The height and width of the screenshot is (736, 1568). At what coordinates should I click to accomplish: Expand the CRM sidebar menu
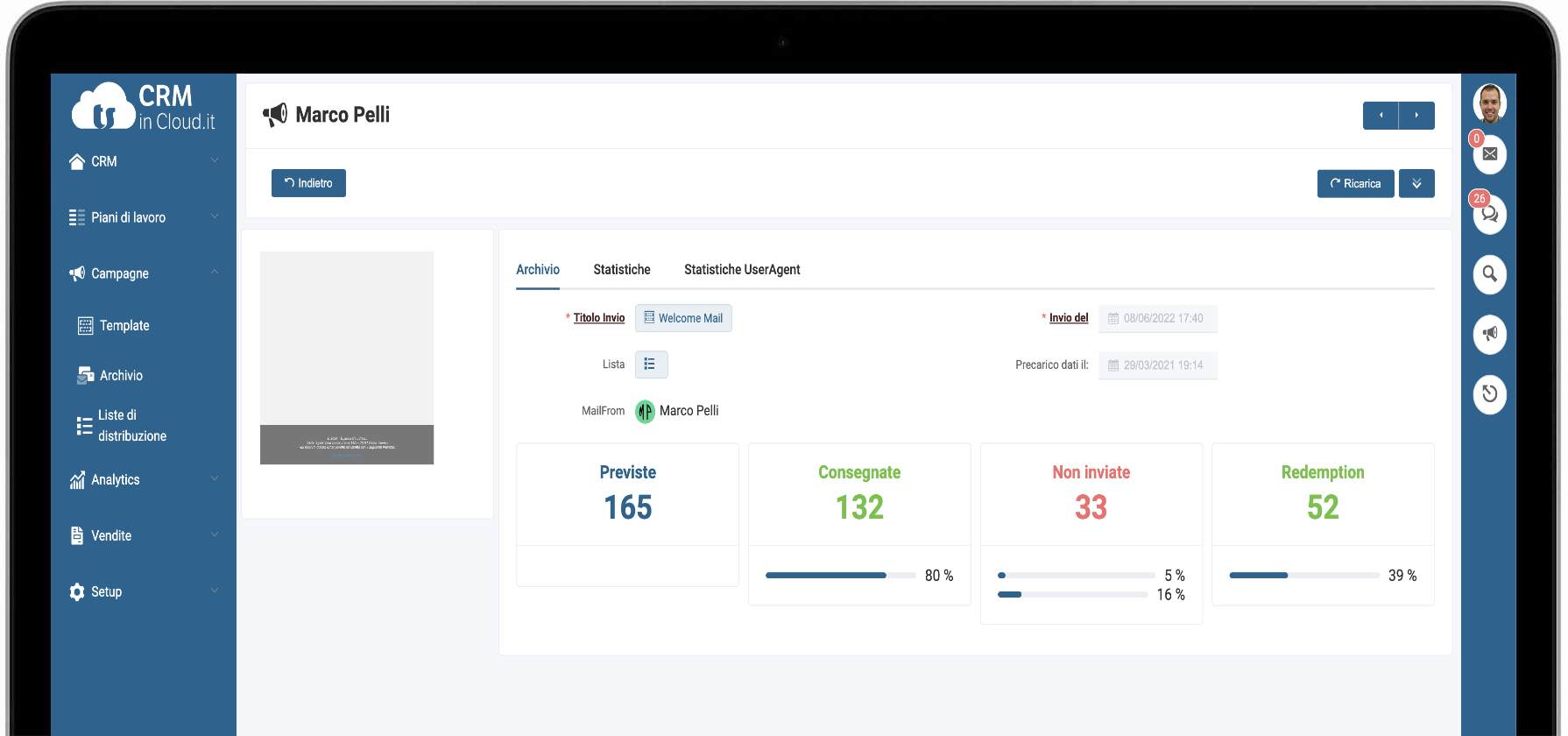coord(144,161)
